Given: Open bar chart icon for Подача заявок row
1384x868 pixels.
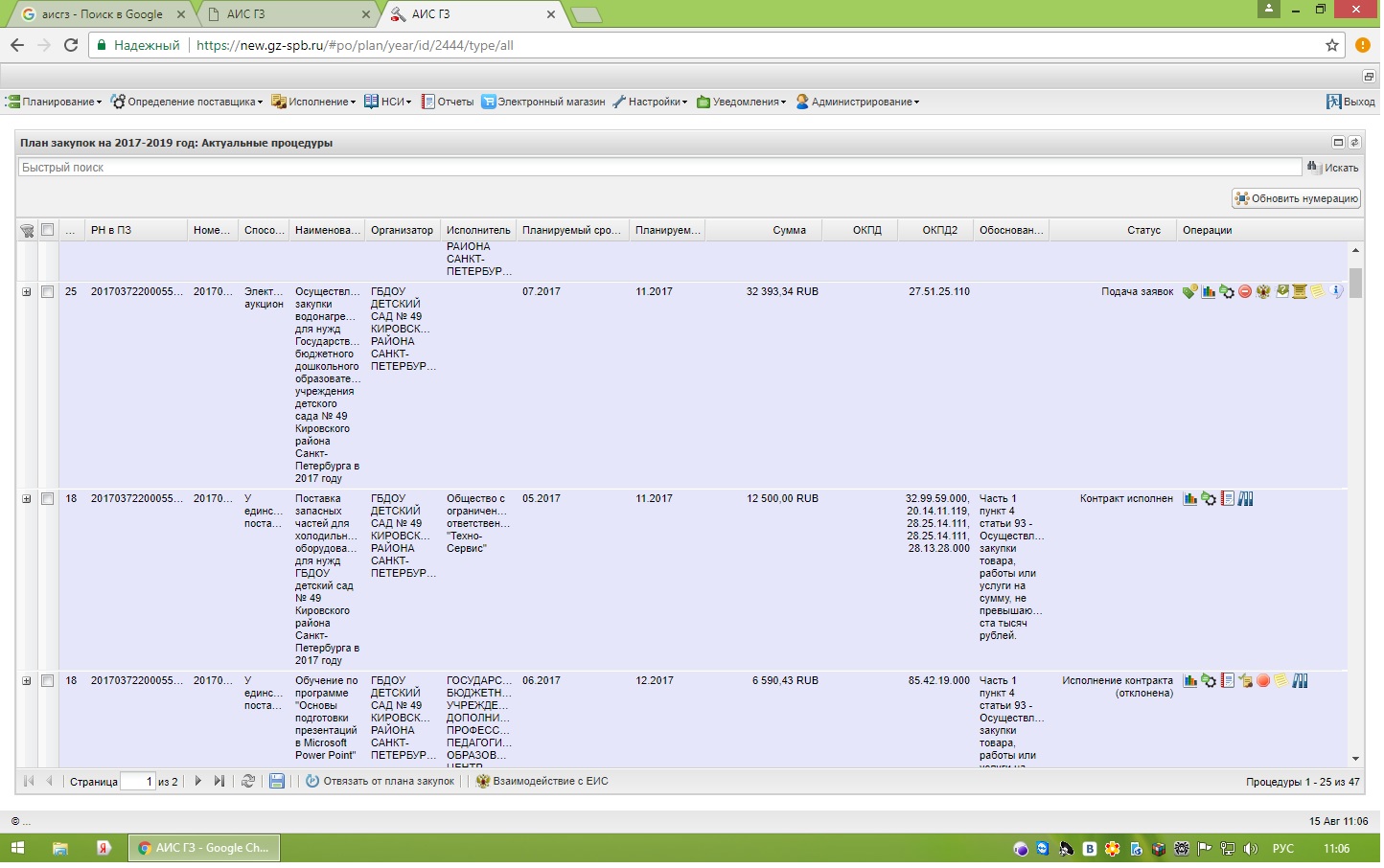Looking at the screenshot, I should coord(1209,292).
